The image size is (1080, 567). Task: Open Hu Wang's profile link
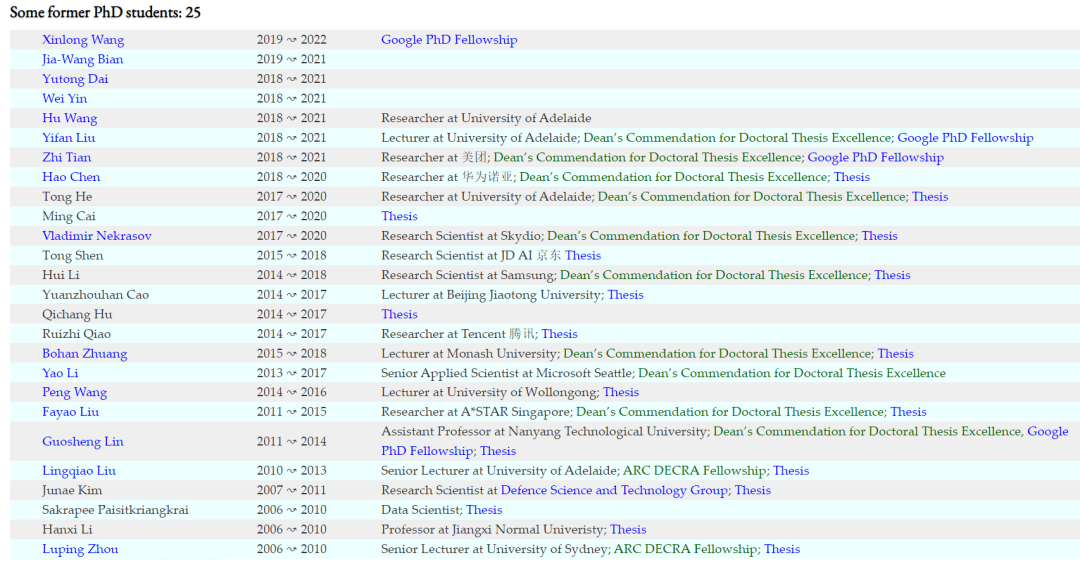coord(70,118)
